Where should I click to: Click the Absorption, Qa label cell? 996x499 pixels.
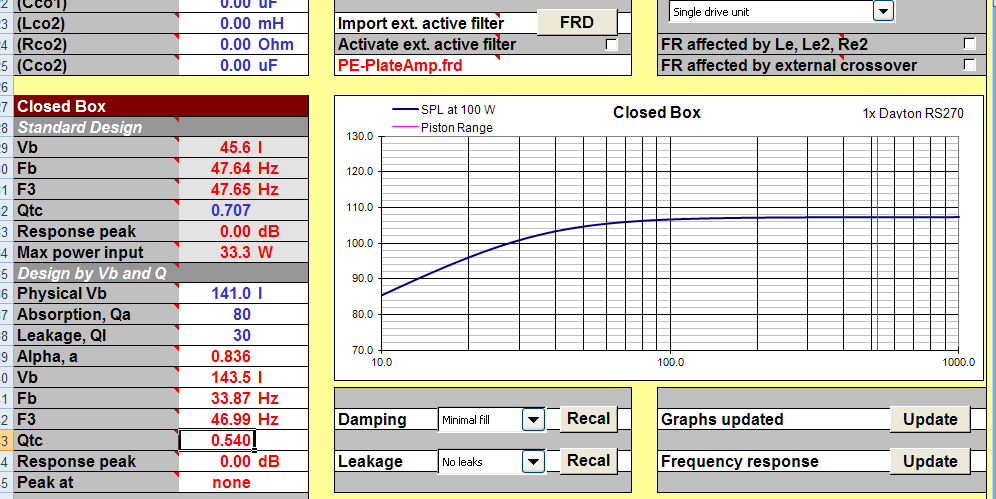click(x=97, y=315)
